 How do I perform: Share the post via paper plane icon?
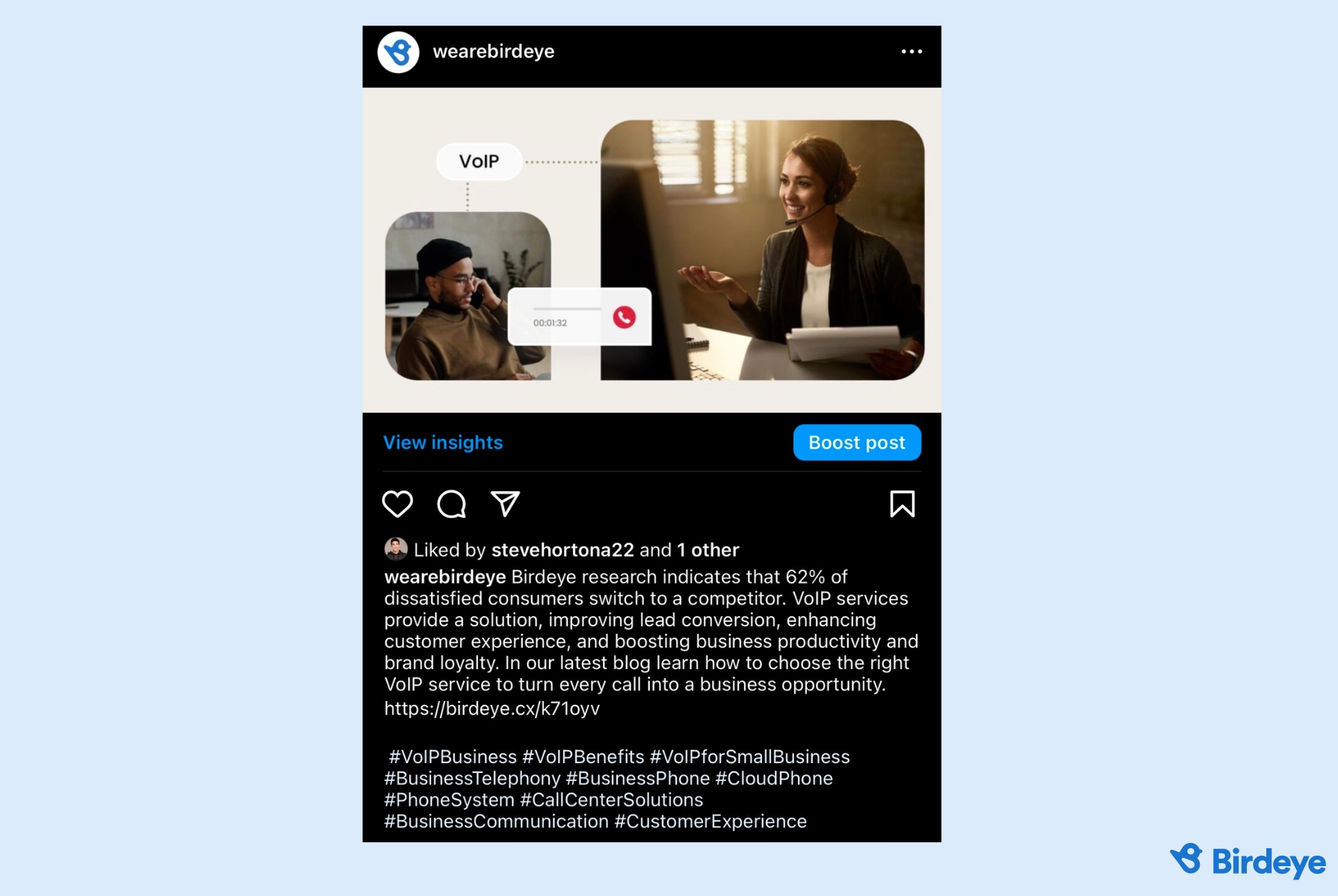(505, 504)
